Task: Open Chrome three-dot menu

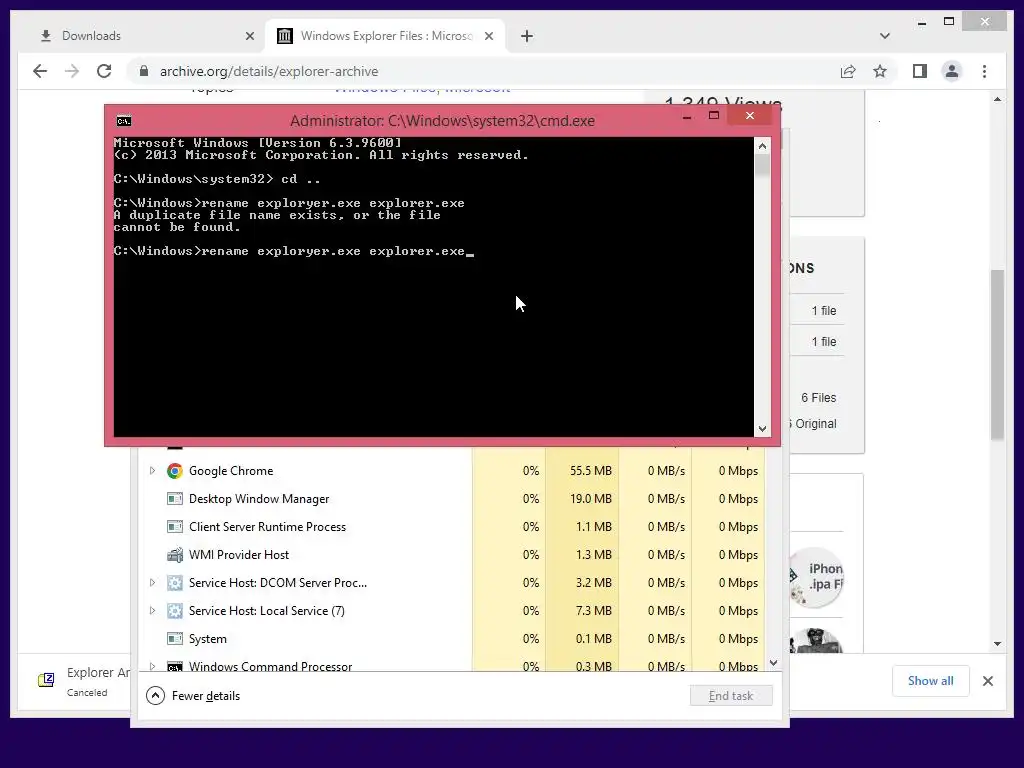Action: pyautogui.click(x=984, y=71)
